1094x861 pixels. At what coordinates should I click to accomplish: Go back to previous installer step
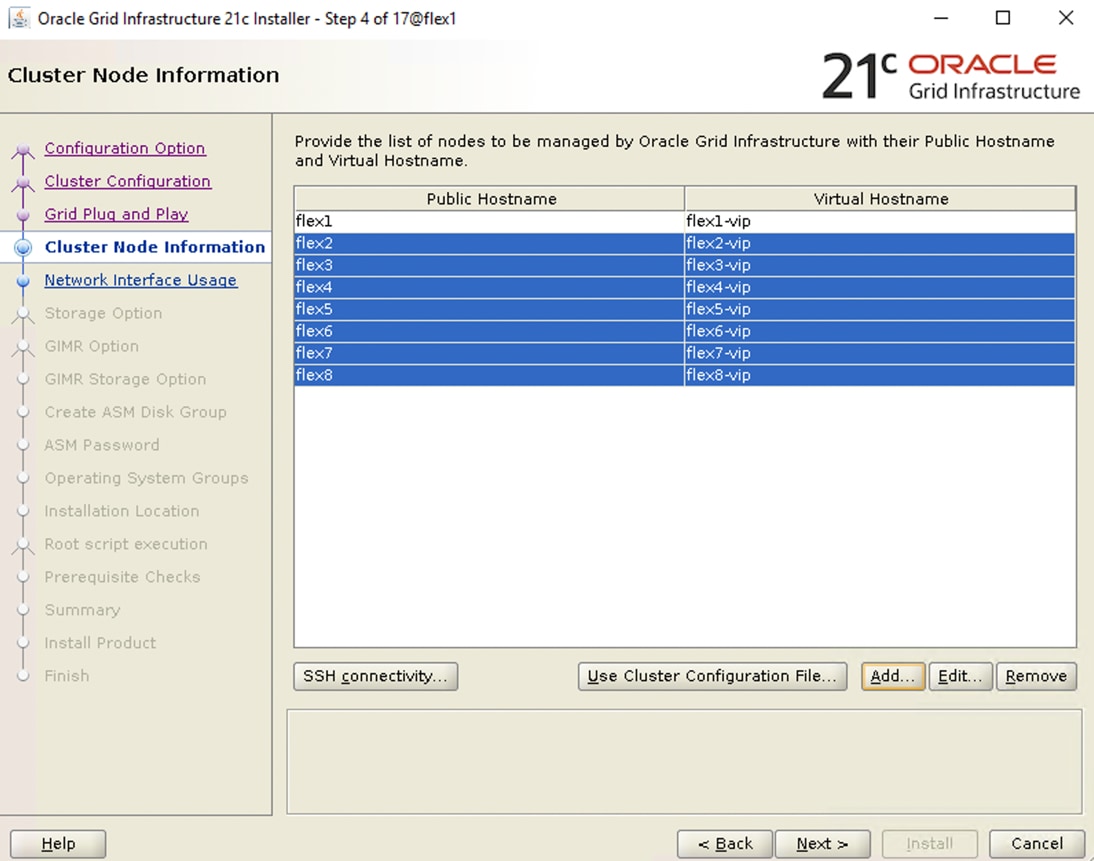[725, 844]
